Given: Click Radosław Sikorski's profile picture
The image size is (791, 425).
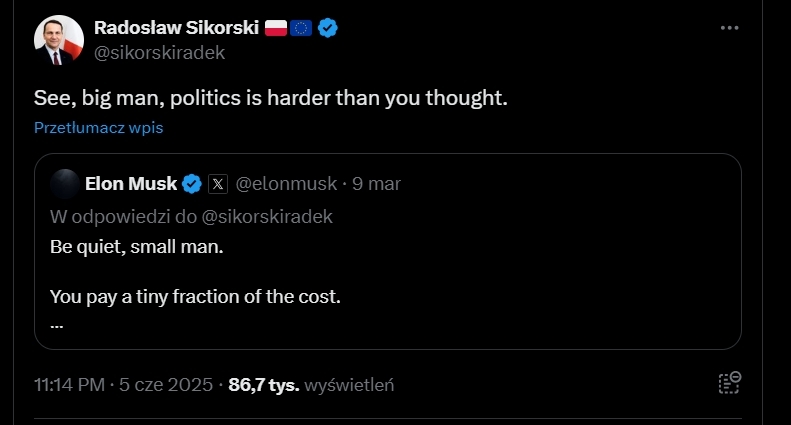Looking at the screenshot, I should point(58,40).
